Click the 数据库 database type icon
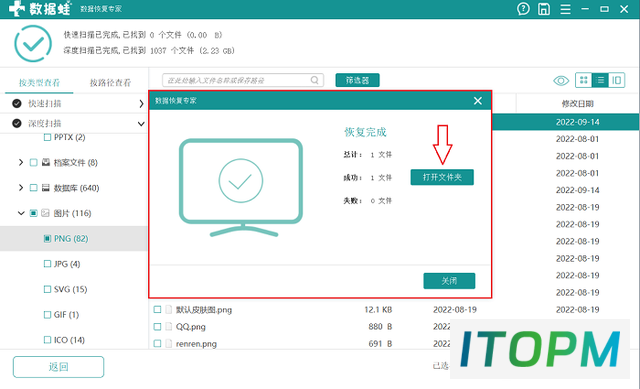The image size is (640, 389). pos(46,188)
